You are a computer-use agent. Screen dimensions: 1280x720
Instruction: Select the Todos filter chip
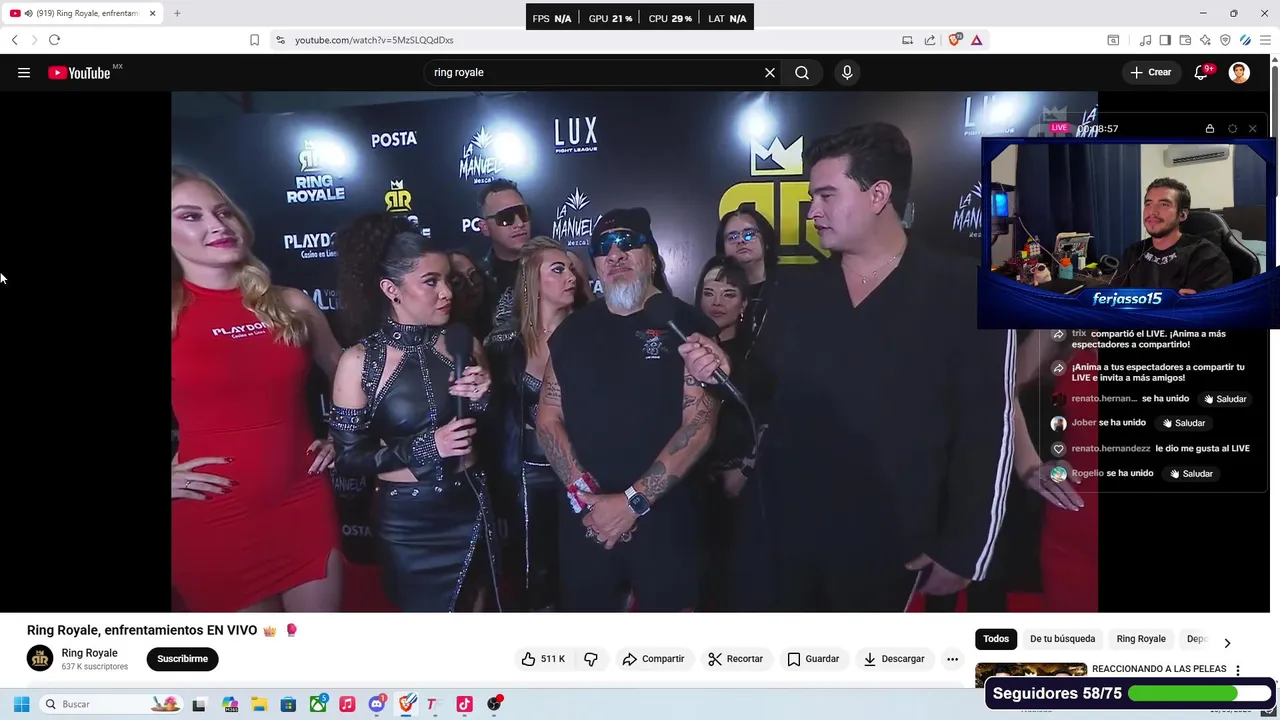996,639
